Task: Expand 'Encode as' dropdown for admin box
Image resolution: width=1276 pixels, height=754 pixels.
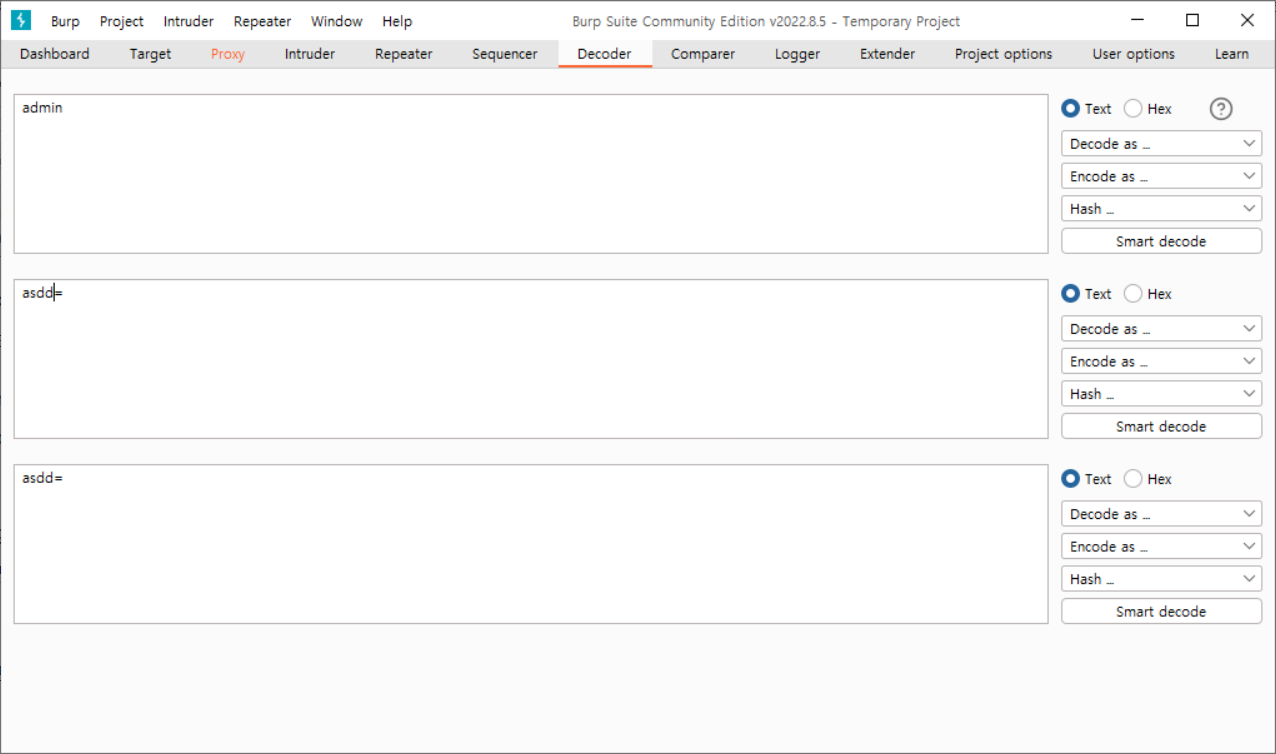Action: point(1161,176)
